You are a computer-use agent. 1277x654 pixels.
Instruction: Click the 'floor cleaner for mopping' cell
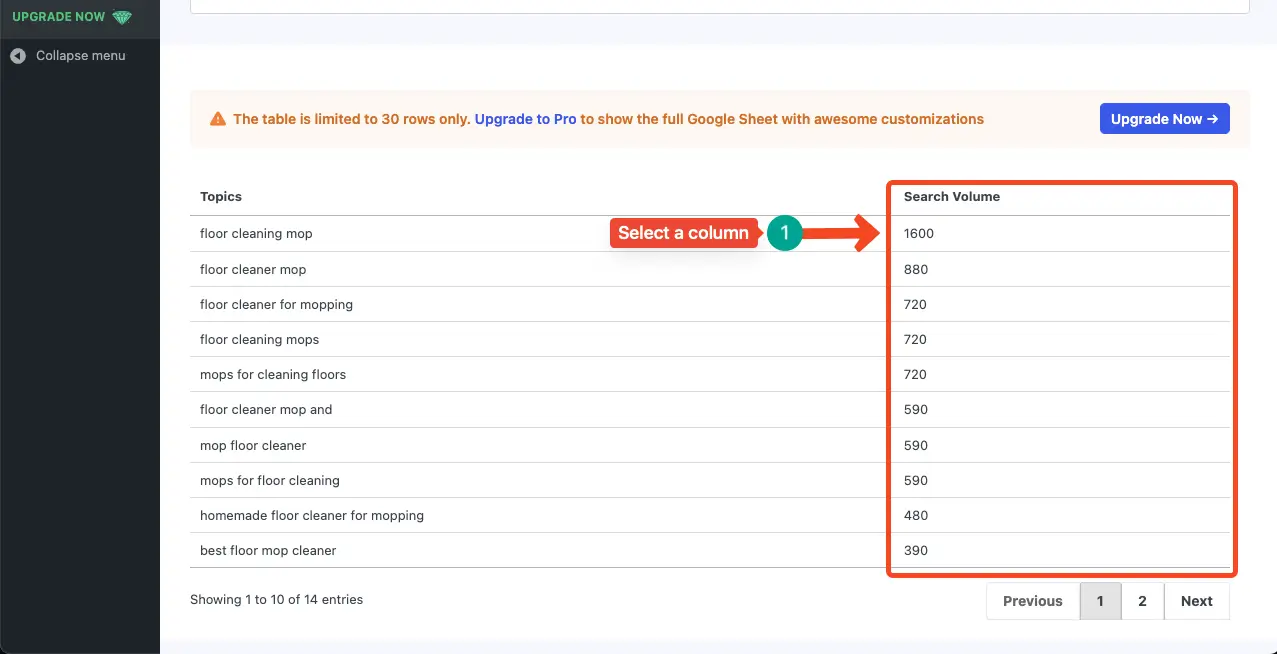539,304
